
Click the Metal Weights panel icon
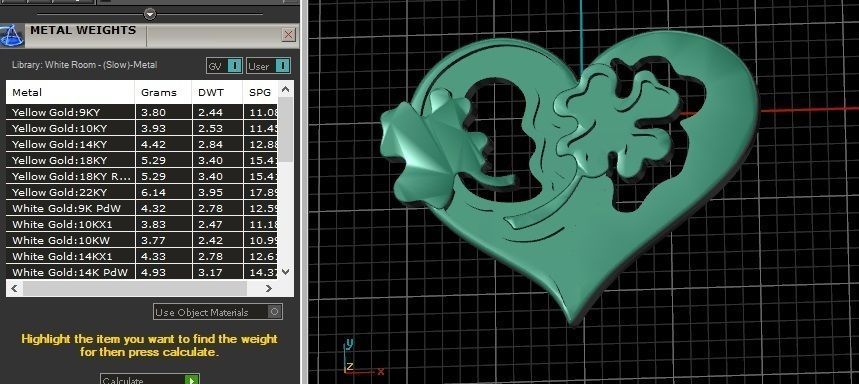(12, 36)
